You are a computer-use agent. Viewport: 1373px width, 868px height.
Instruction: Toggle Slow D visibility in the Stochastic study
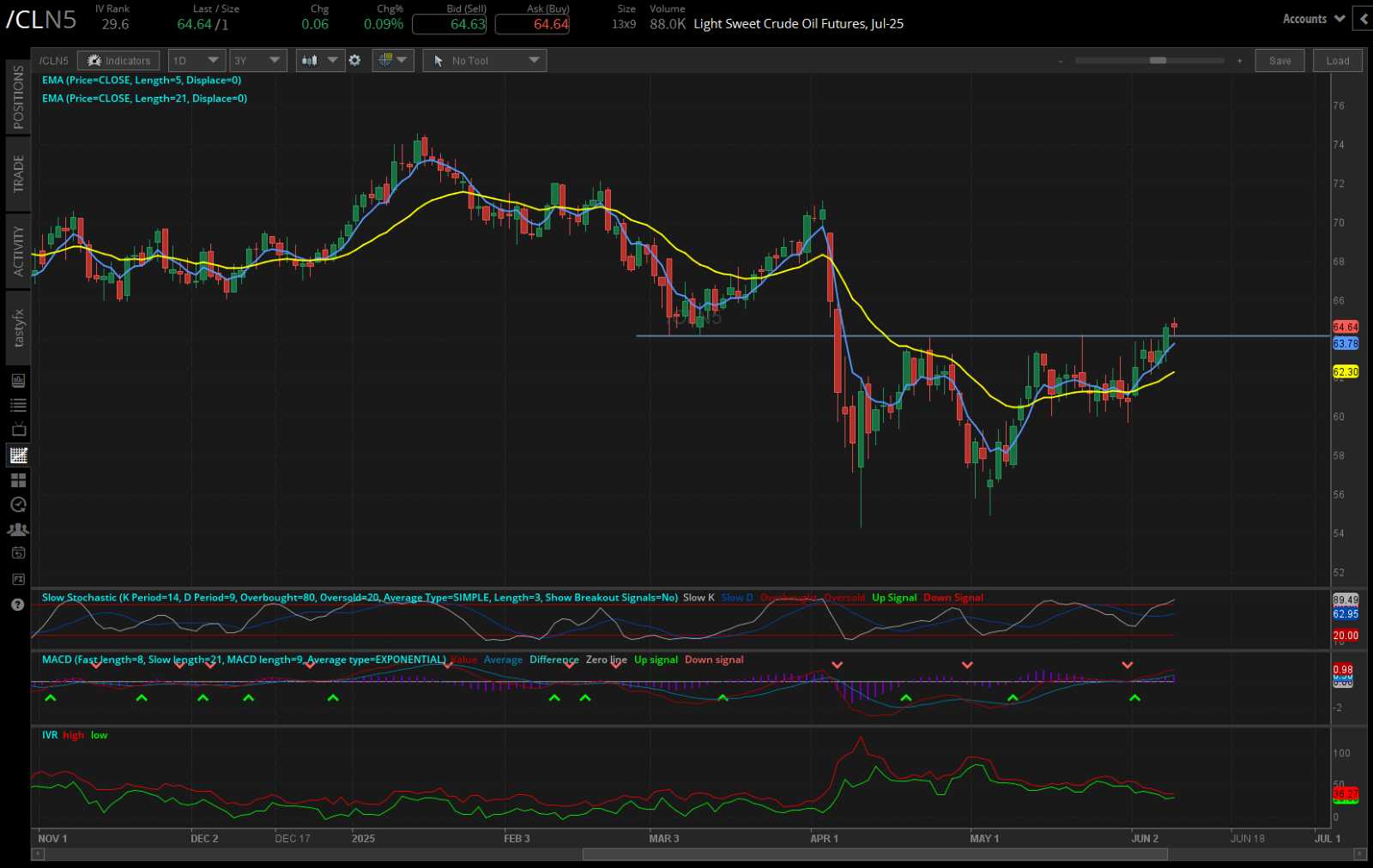pyautogui.click(x=735, y=598)
